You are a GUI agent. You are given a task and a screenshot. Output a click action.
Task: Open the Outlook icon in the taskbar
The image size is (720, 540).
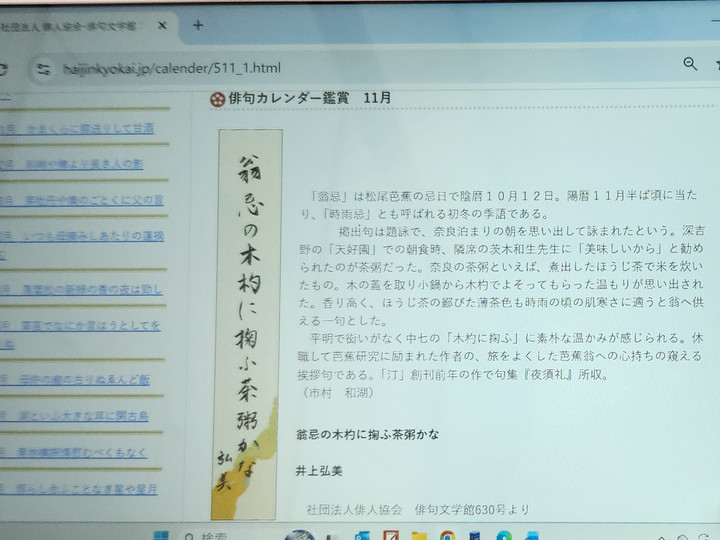pyautogui.click(x=362, y=536)
